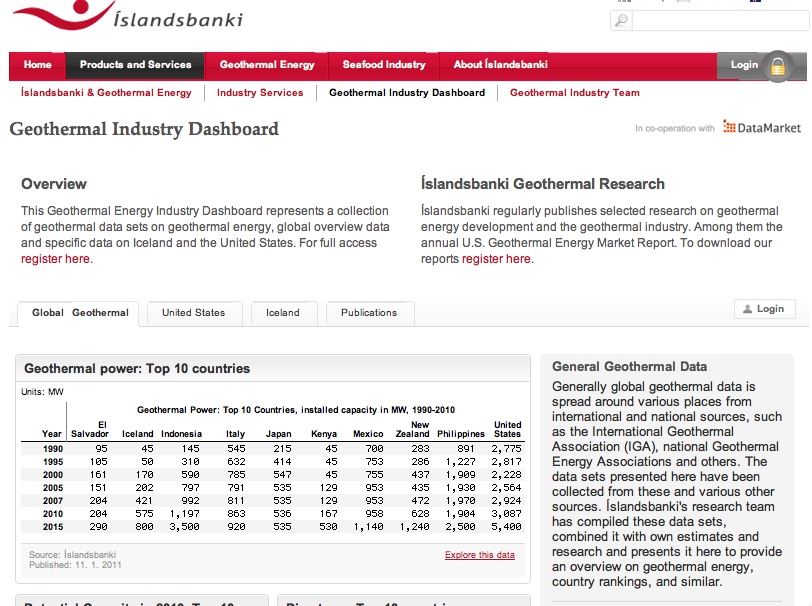Go to the Industry Services page
Screen dimensions: 812x606
click(x=260, y=93)
